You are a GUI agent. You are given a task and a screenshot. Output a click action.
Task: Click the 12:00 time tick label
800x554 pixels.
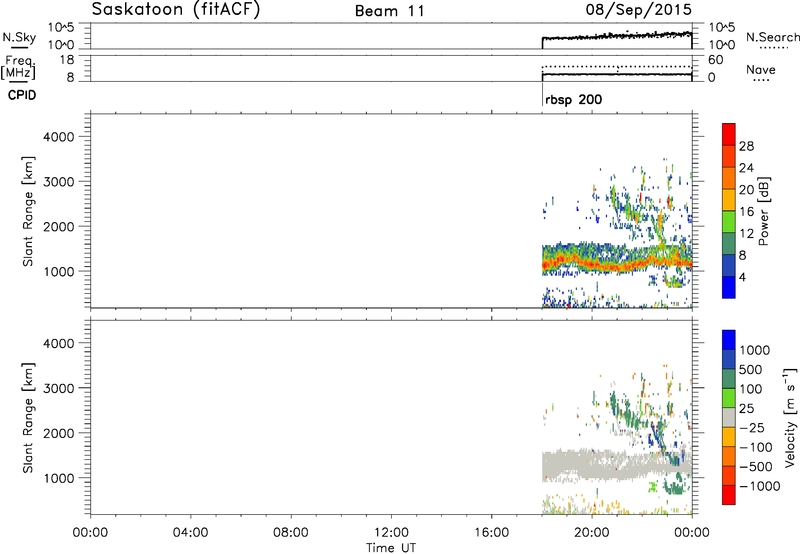pos(391,533)
